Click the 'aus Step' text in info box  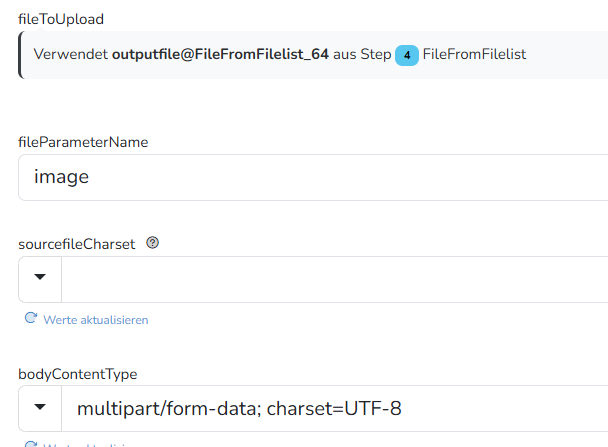pos(362,54)
